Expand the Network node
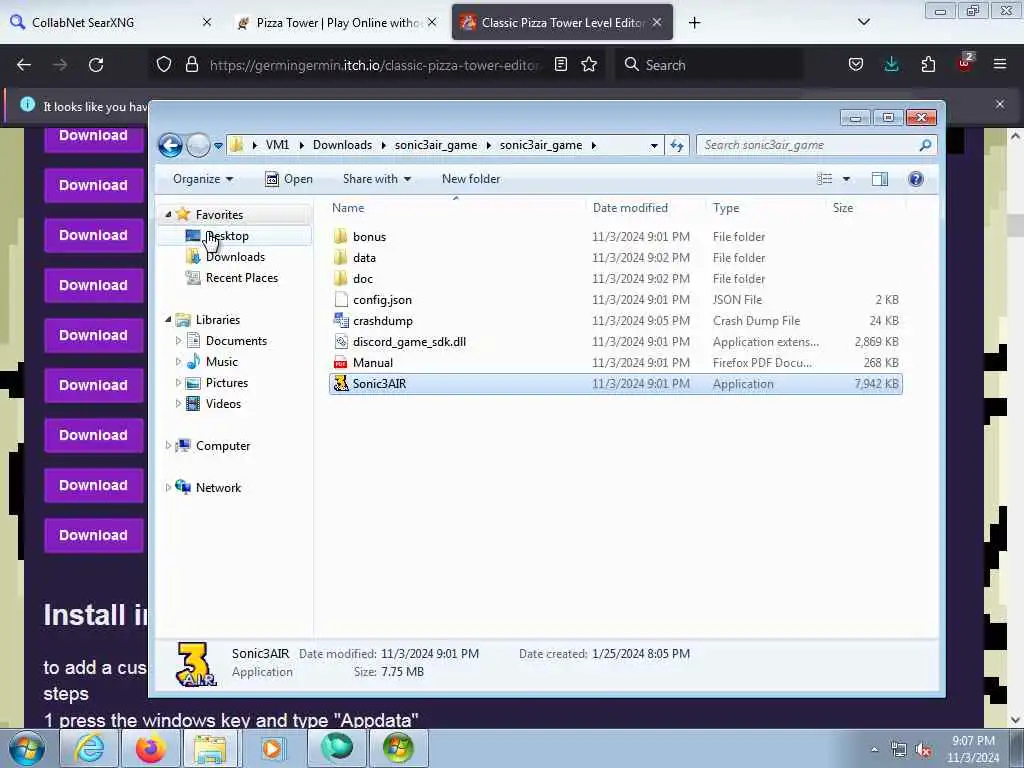 pos(168,487)
